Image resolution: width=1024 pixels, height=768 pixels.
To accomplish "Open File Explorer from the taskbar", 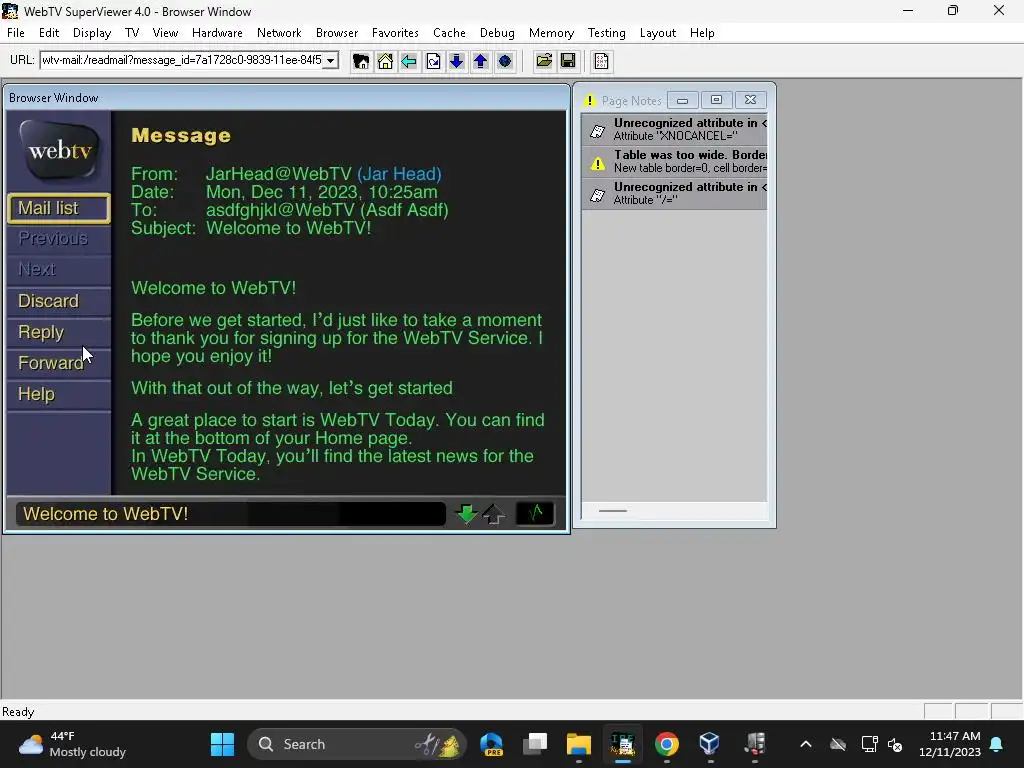I will point(579,744).
